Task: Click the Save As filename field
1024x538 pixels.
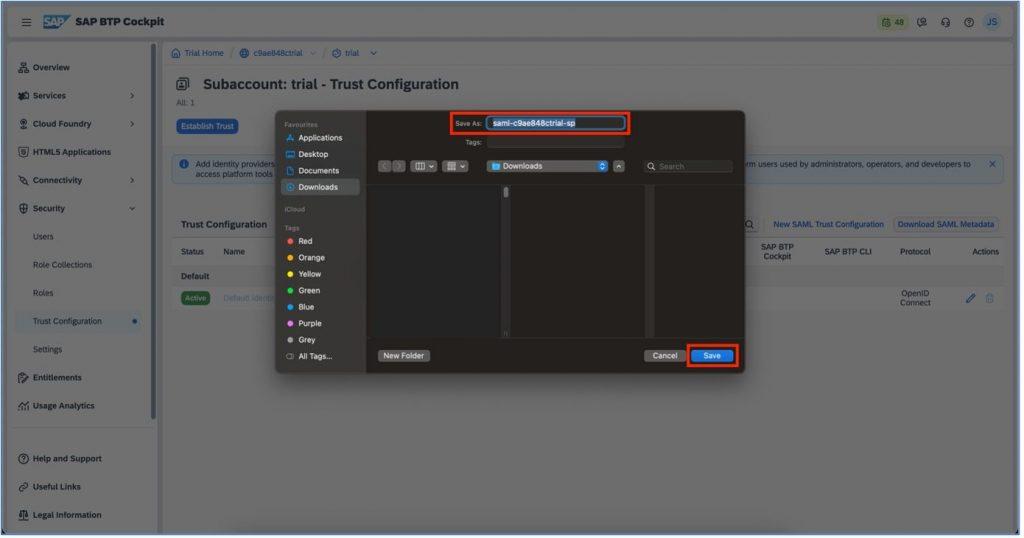Action: pos(557,123)
